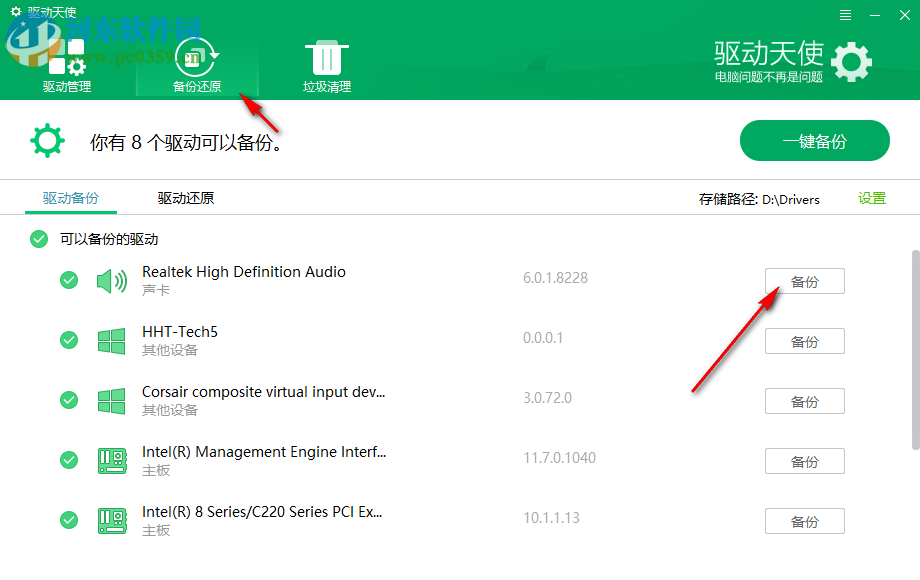Click the gear icon beside the backup count message
Screen dimensions: 920x580
(47, 140)
